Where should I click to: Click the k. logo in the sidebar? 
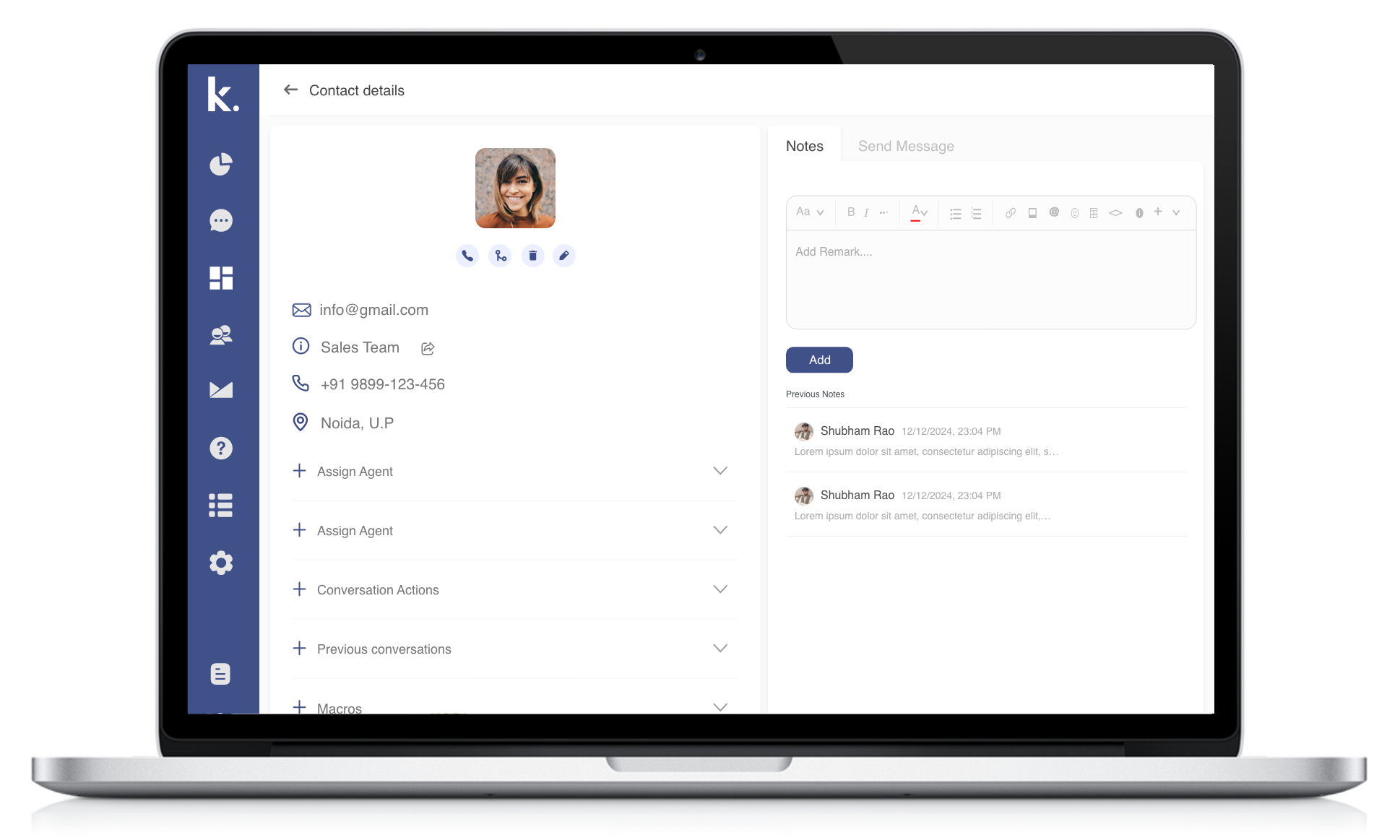222,95
